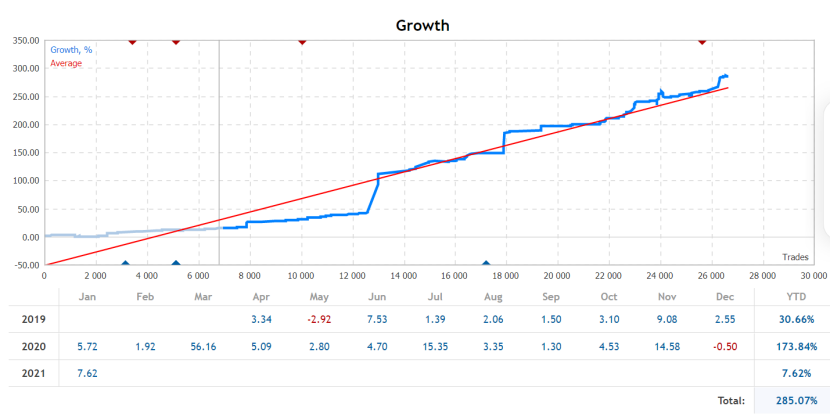
Task: Click the 'Growth, %' legend label
Action: 71,50
